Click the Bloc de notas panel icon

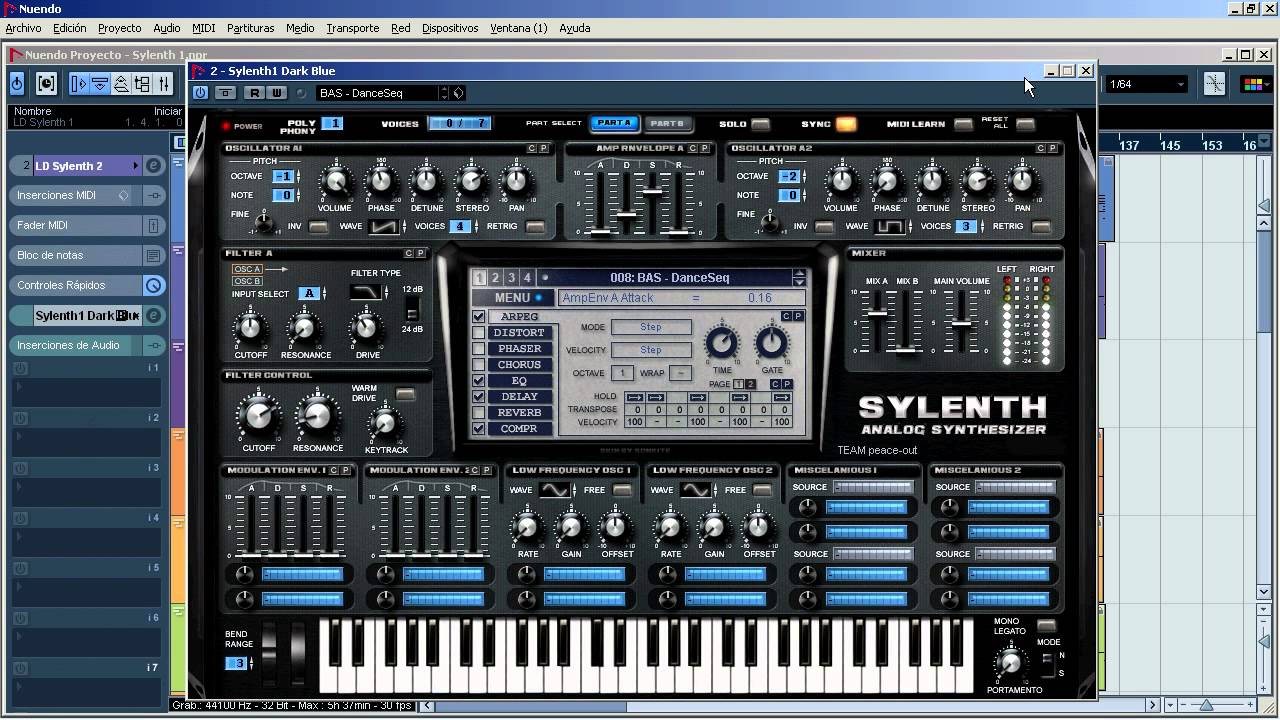coord(153,255)
